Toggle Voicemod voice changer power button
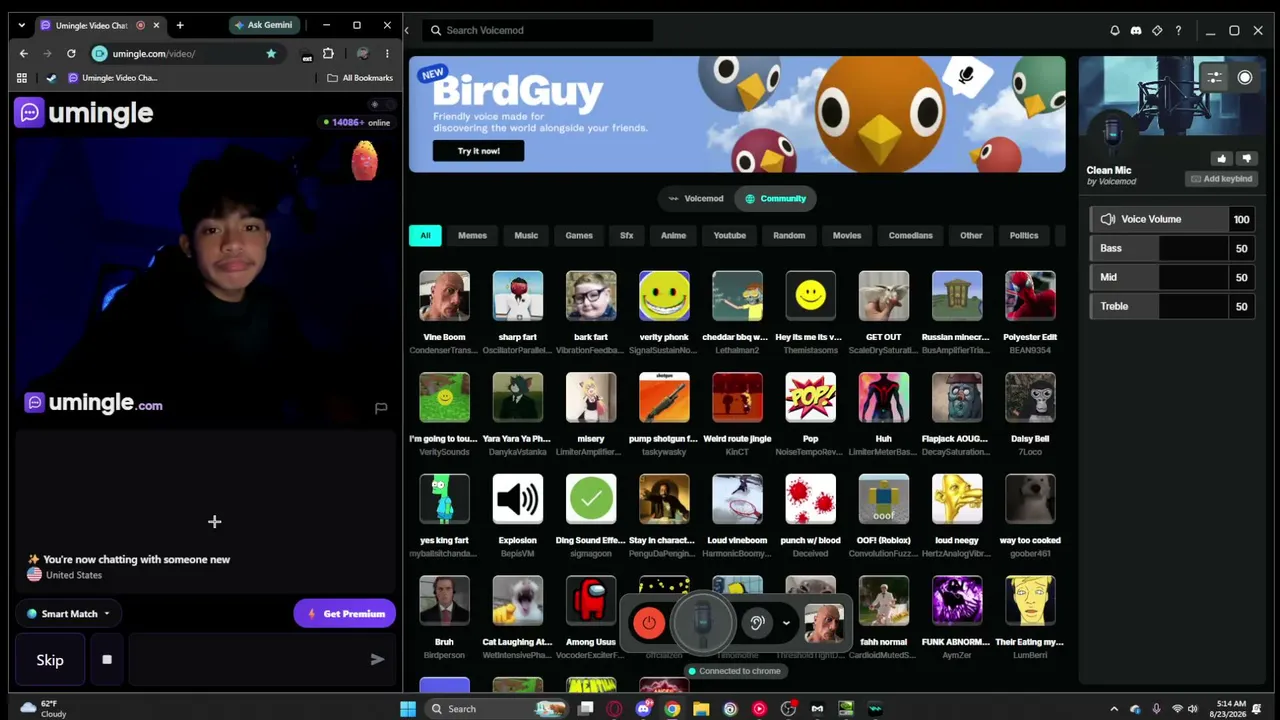 click(x=649, y=623)
